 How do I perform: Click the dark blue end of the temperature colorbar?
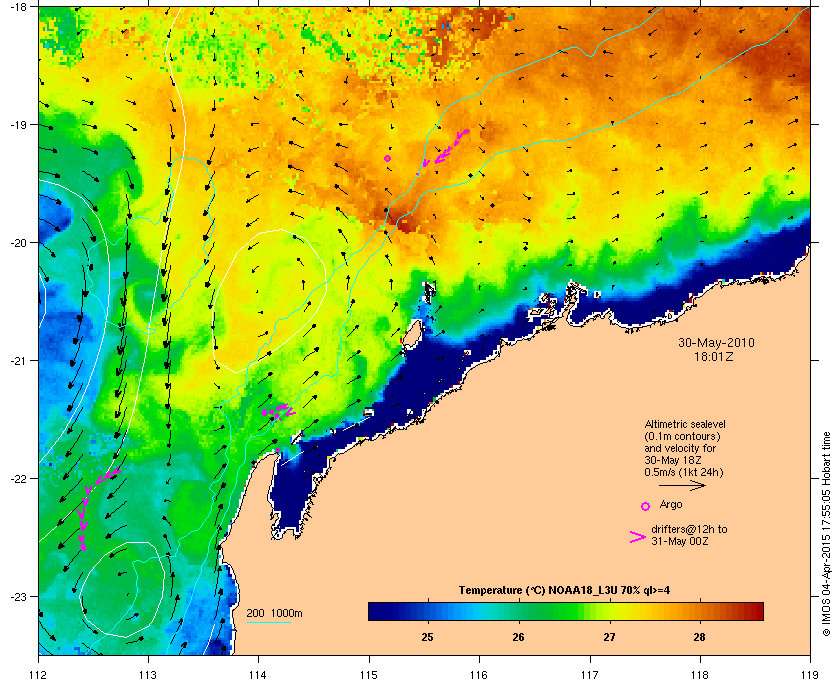pyautogui.click(x=380, y=611)
